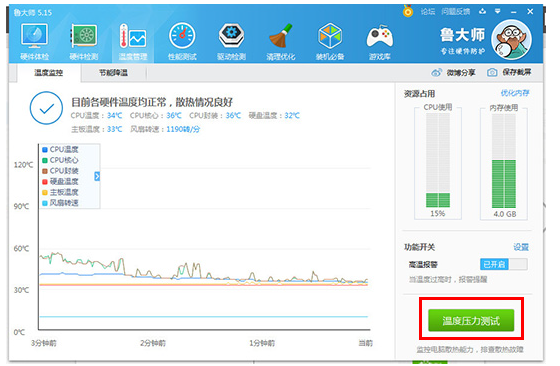560x366 pixels.
Task: Toggle the 高温报警 已开启 switch
Action: coord(504,264)
